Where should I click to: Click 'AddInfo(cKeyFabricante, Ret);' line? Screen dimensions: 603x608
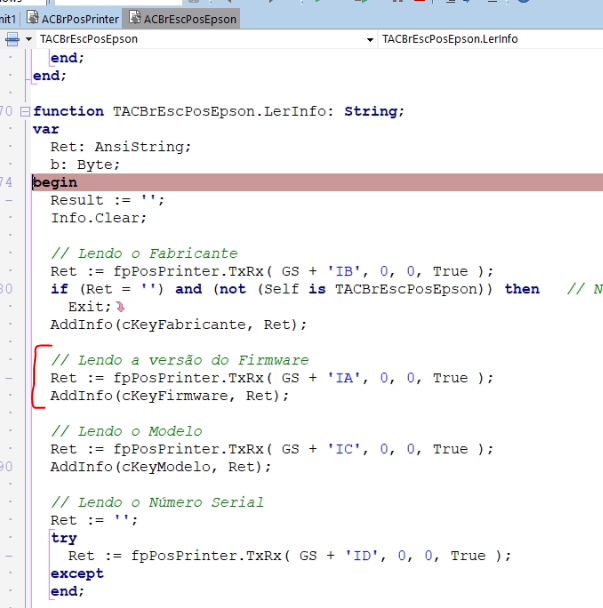pyautogui.click(x=178, y=325)
